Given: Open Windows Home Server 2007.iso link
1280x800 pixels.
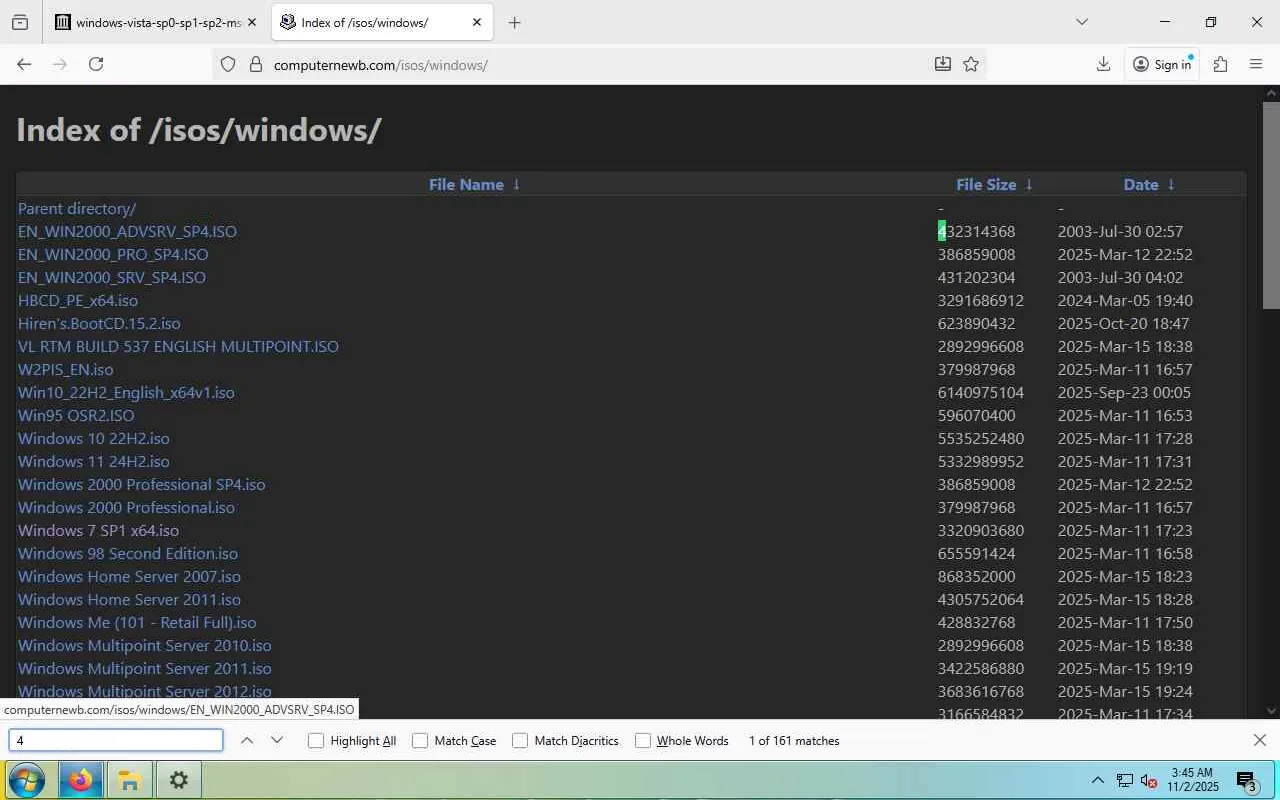Looking at the screenshot, I should [x=129, y=576].
